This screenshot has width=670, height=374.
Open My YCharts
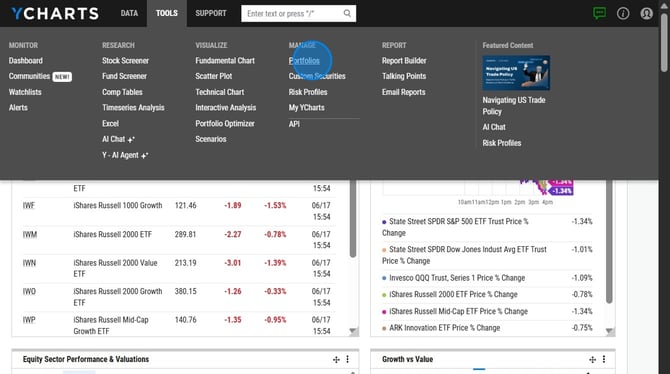coord(306,108)
